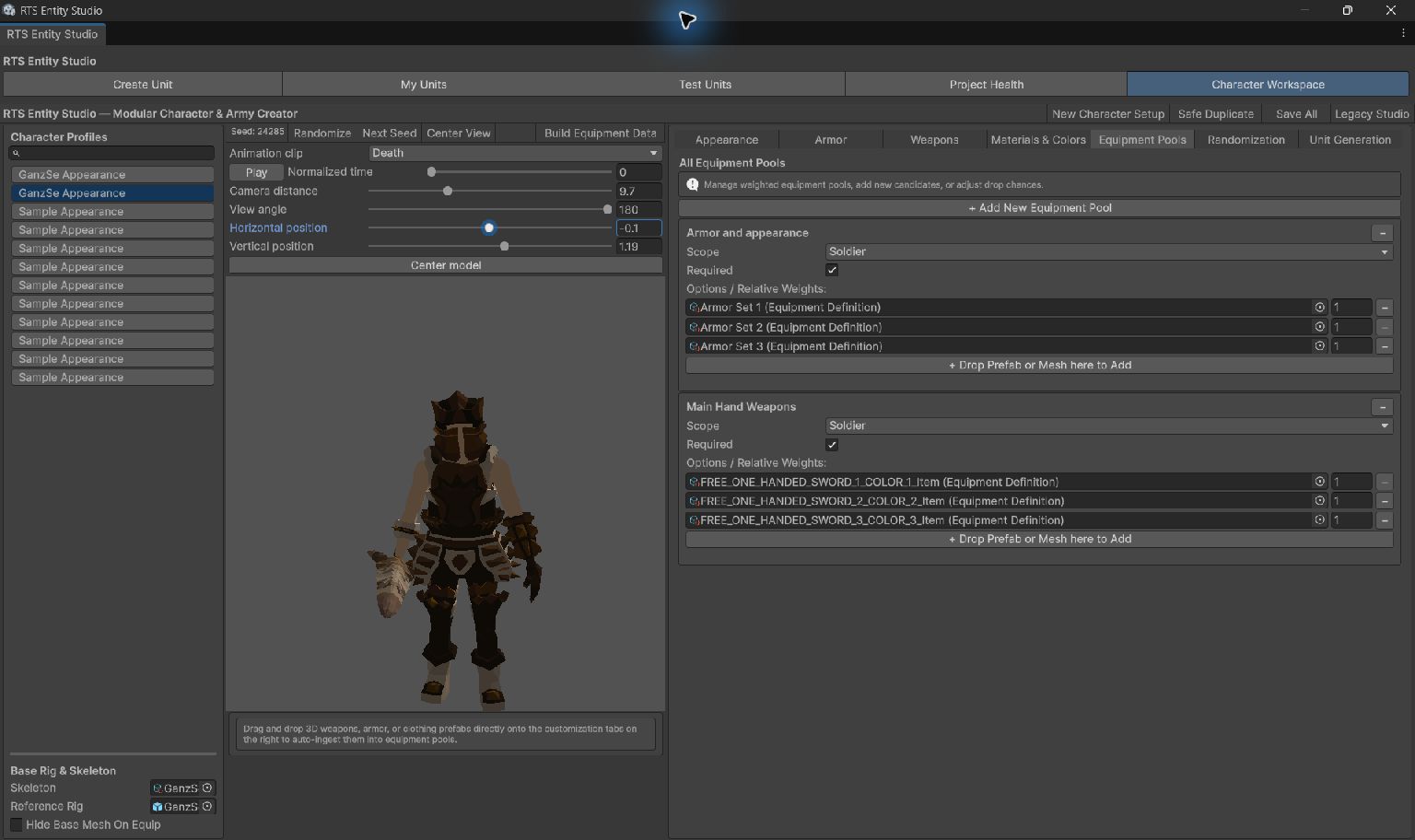Image resolution: width=1415 pixels, height=840 pixels.
Task: Remove SWORD_2_COLOR_2 item with its minus button
Action: point(1384,501)
